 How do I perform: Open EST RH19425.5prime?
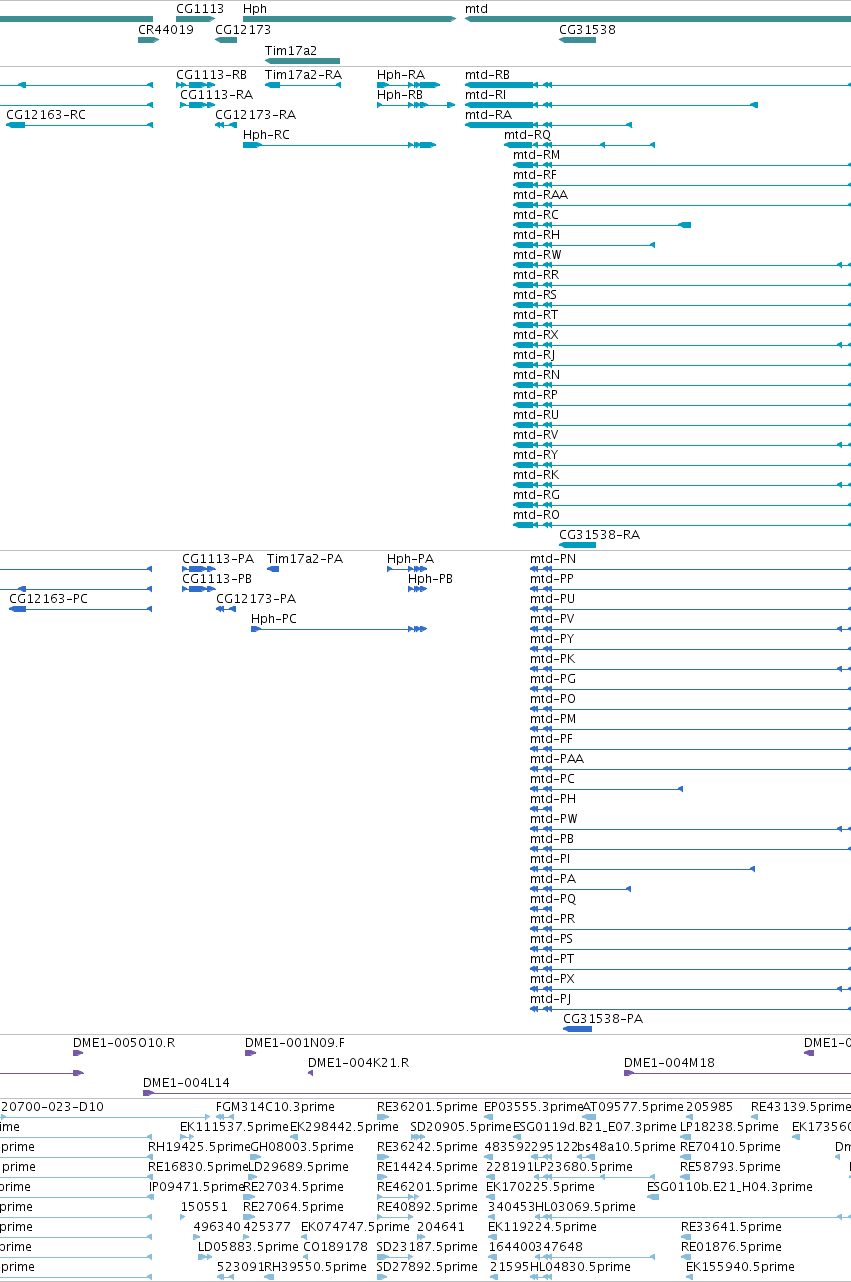click(x=198, y=1147)
